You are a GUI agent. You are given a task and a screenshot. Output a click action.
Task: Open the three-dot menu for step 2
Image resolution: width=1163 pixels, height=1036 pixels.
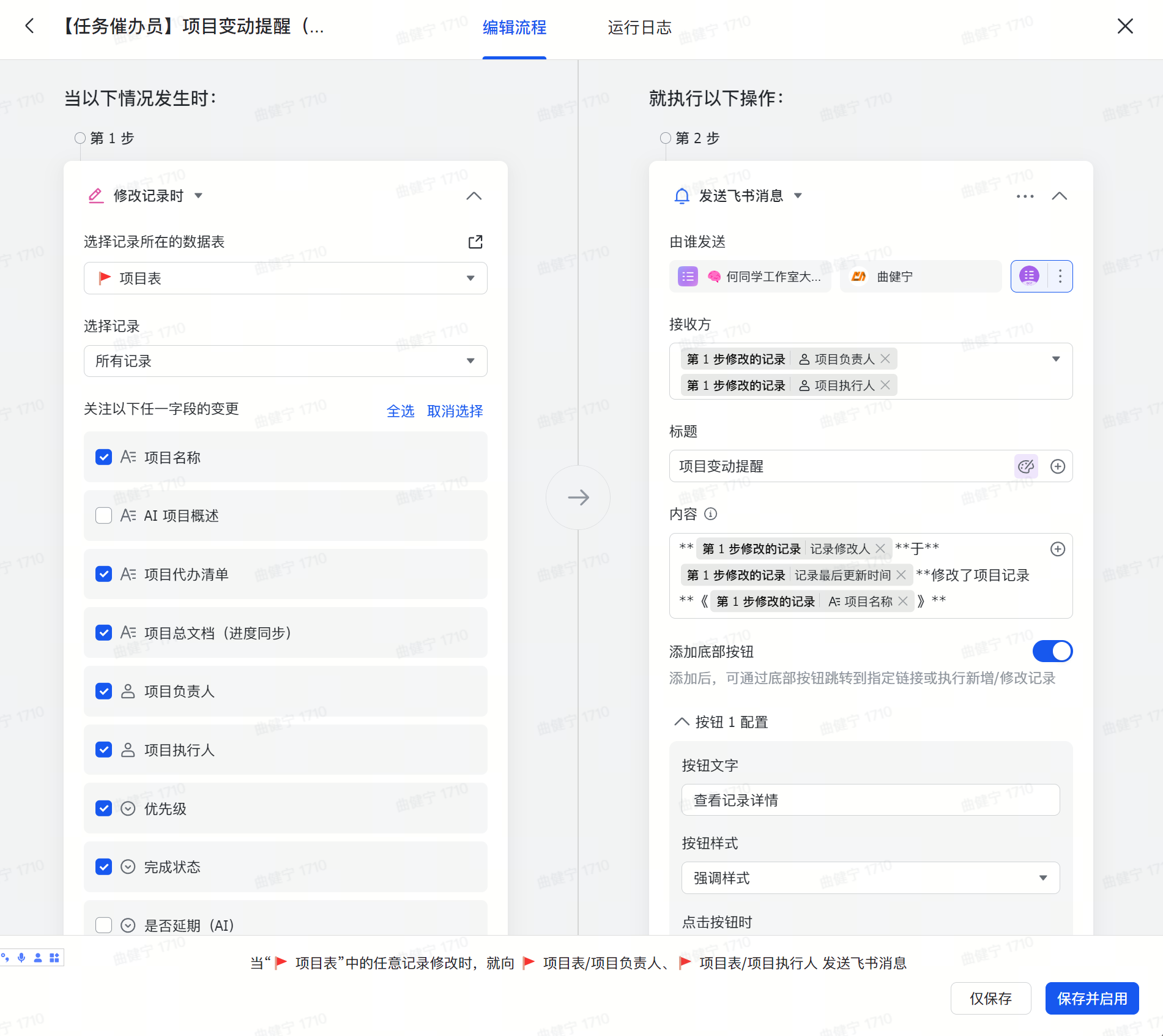tap(1025, 196)
